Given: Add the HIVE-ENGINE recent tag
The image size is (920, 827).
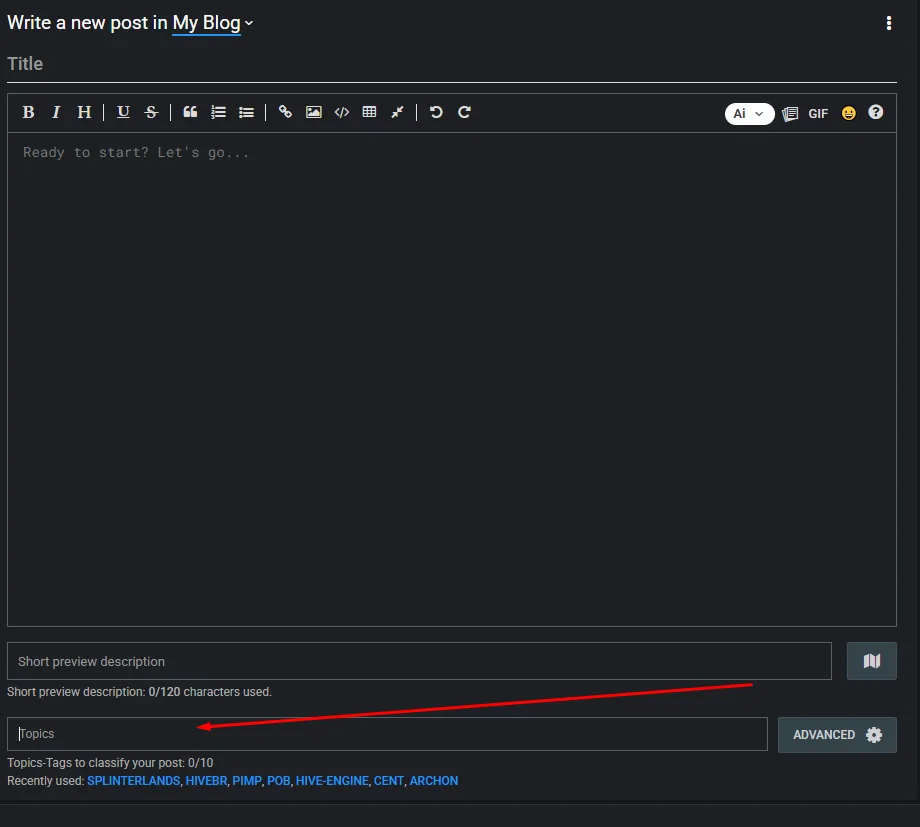Looking at the screenshot, I should coord(332,781).
